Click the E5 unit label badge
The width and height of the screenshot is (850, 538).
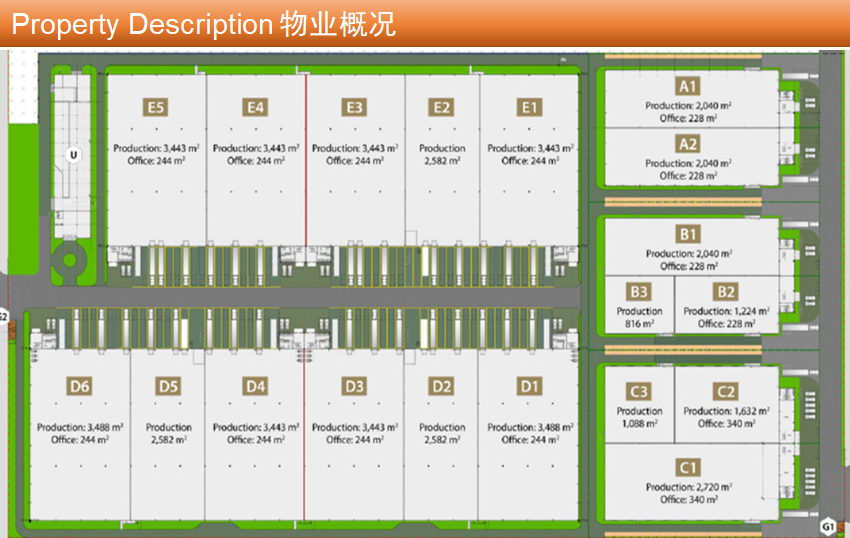point(156,108)
